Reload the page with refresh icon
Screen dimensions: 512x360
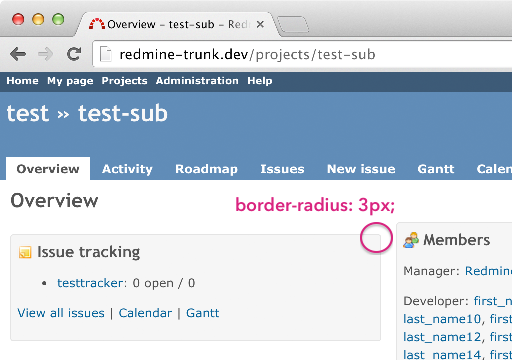click(x=74, y=54)
